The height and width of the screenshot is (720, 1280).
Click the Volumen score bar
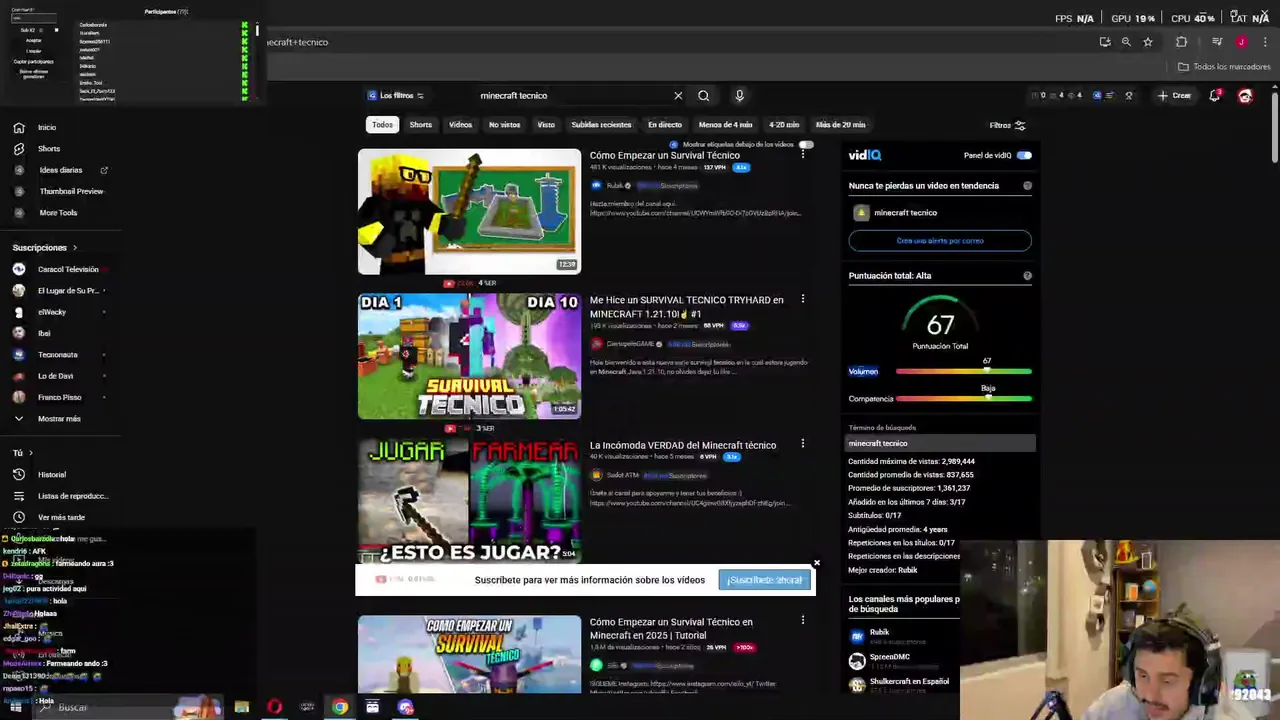(x=963, y=372)
